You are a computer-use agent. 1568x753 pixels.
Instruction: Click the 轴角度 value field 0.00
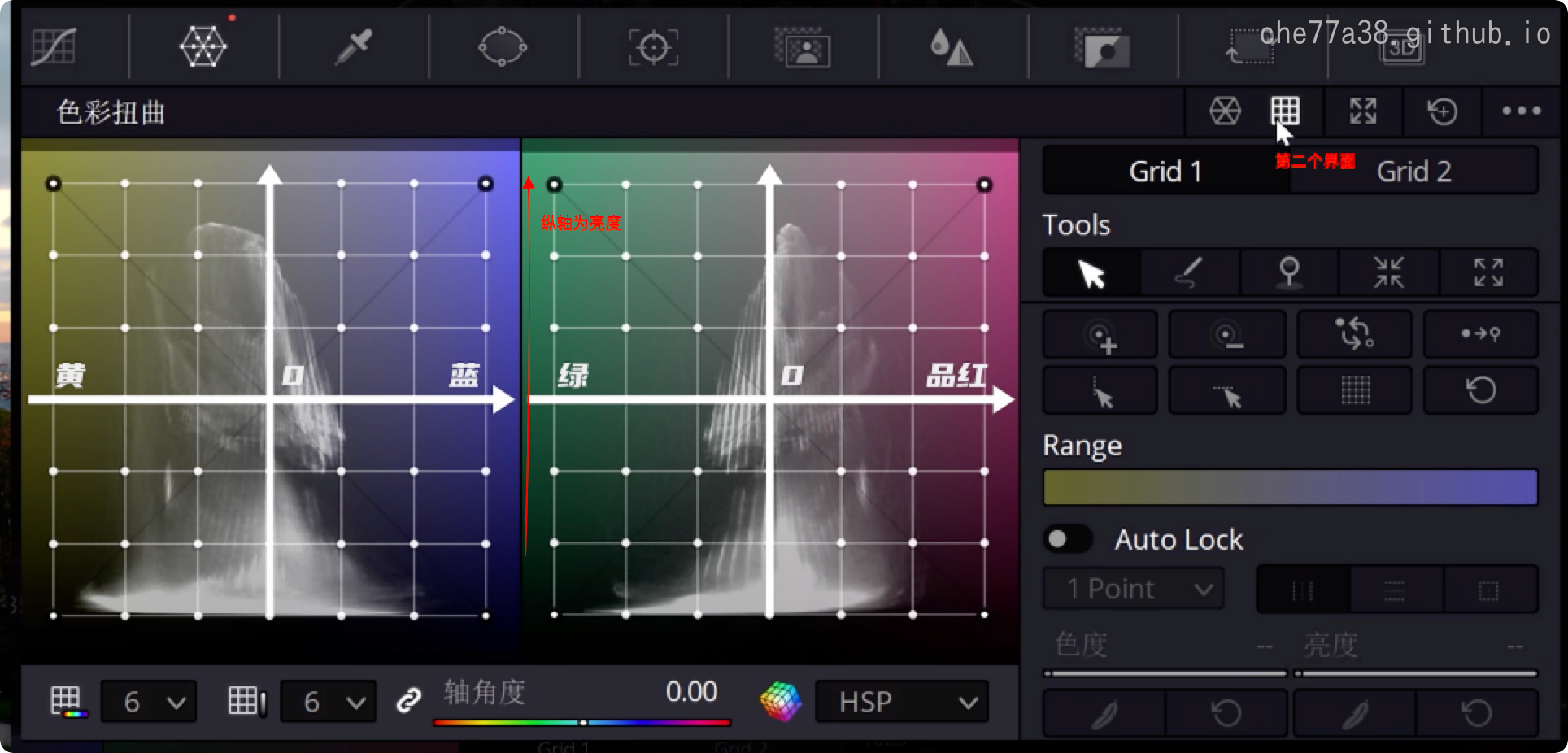[x=691, y=692]
